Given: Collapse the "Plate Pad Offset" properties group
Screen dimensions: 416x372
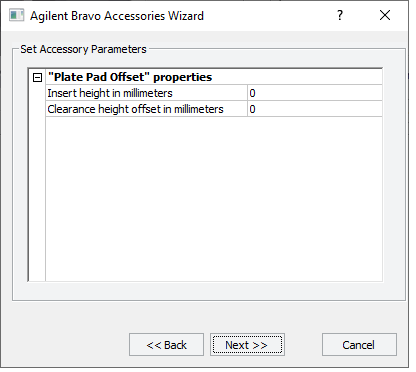Looking at the screenshot, I should (37, 78).
